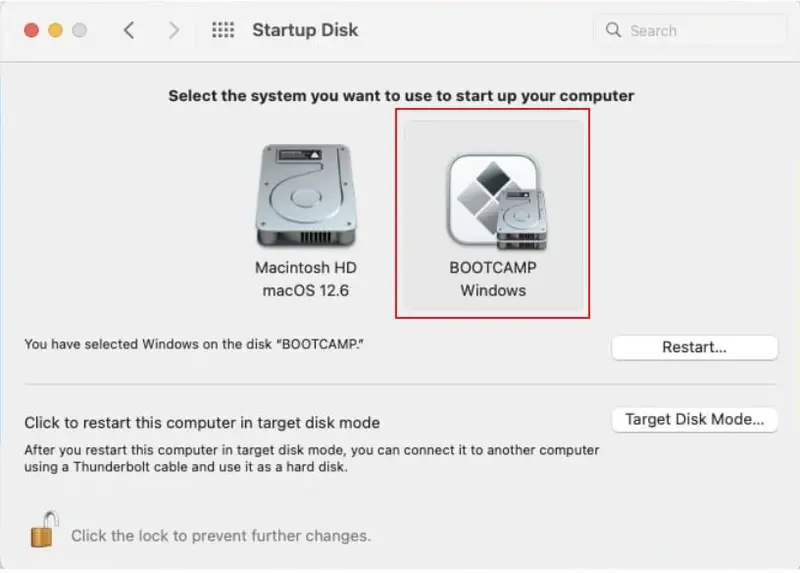The height and width of the screenshot is (573, 800).
Task: Show all preferences via grid icon
Action: click(x=222, y=30)
